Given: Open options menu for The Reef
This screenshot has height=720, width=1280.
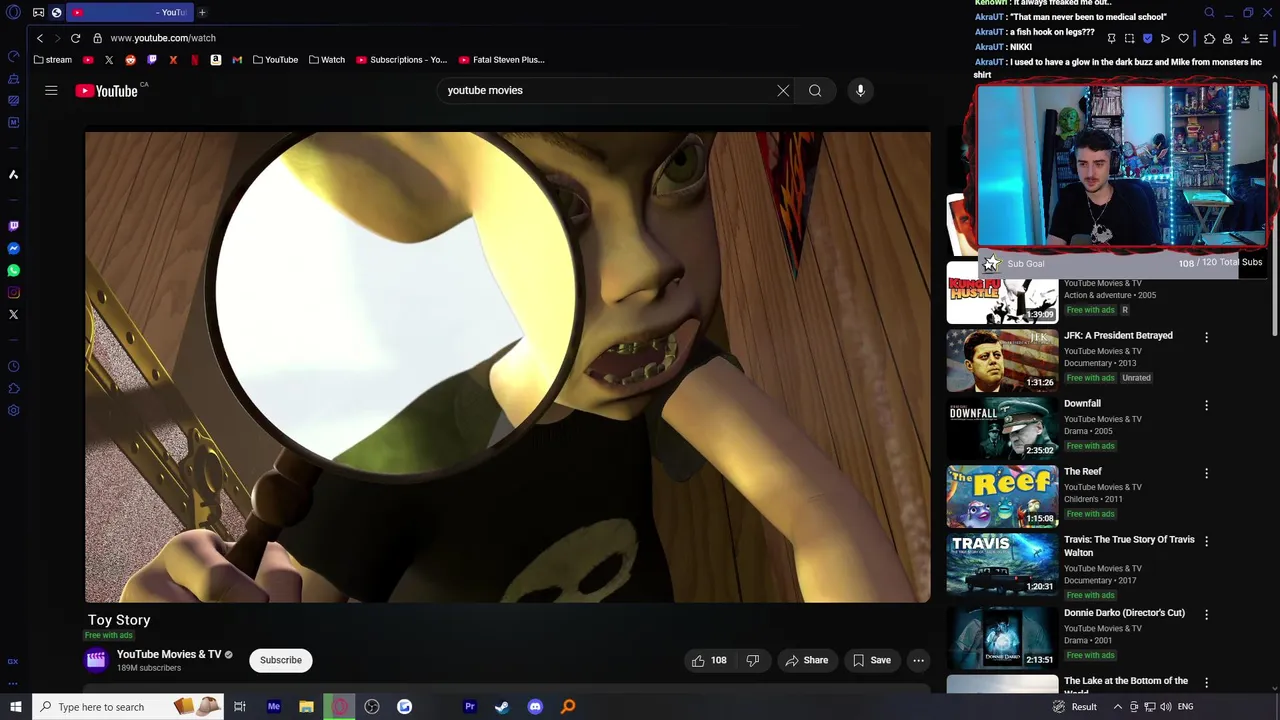Looking at the screenshot, I should point(1206,474).
